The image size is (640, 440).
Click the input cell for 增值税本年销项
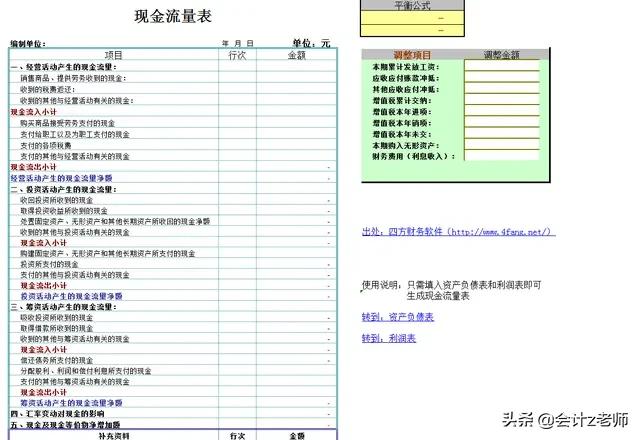coord(502,122)
